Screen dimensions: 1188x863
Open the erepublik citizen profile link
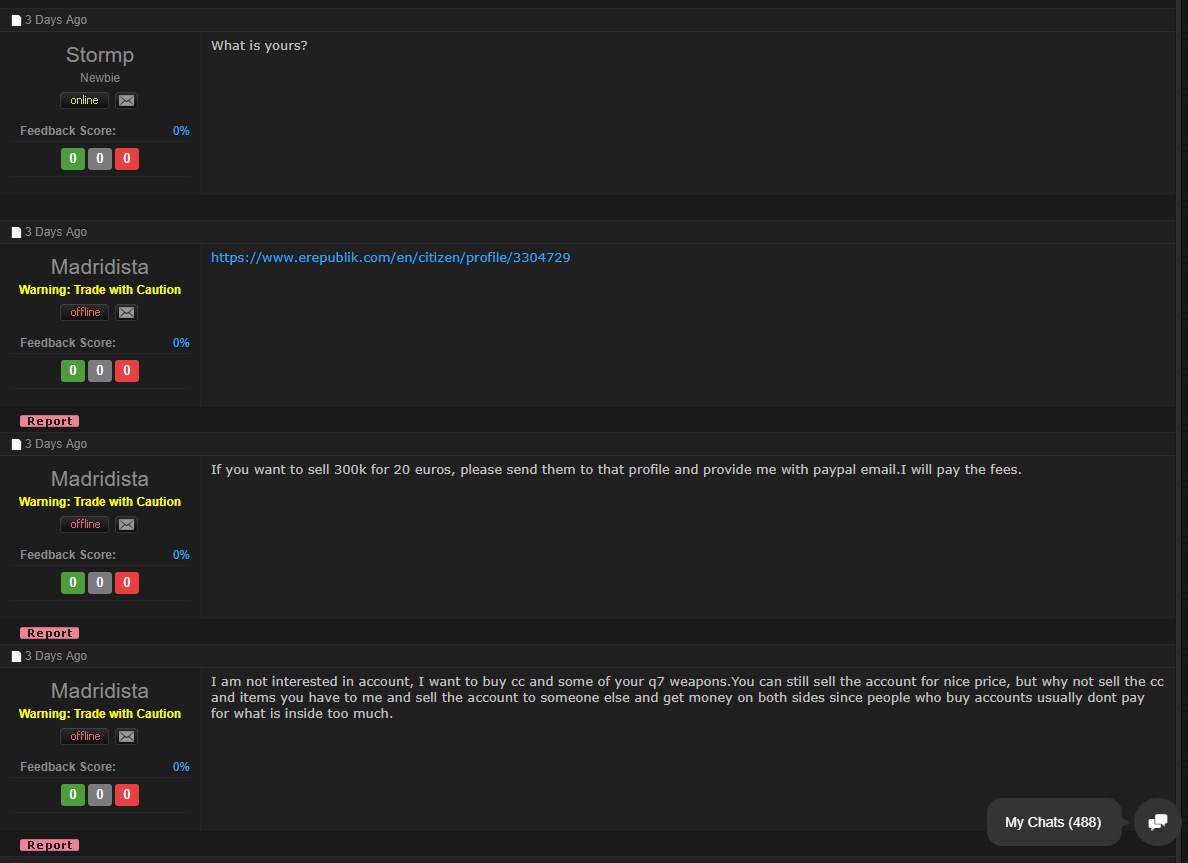pyautogui.click(x=390, y=258)
